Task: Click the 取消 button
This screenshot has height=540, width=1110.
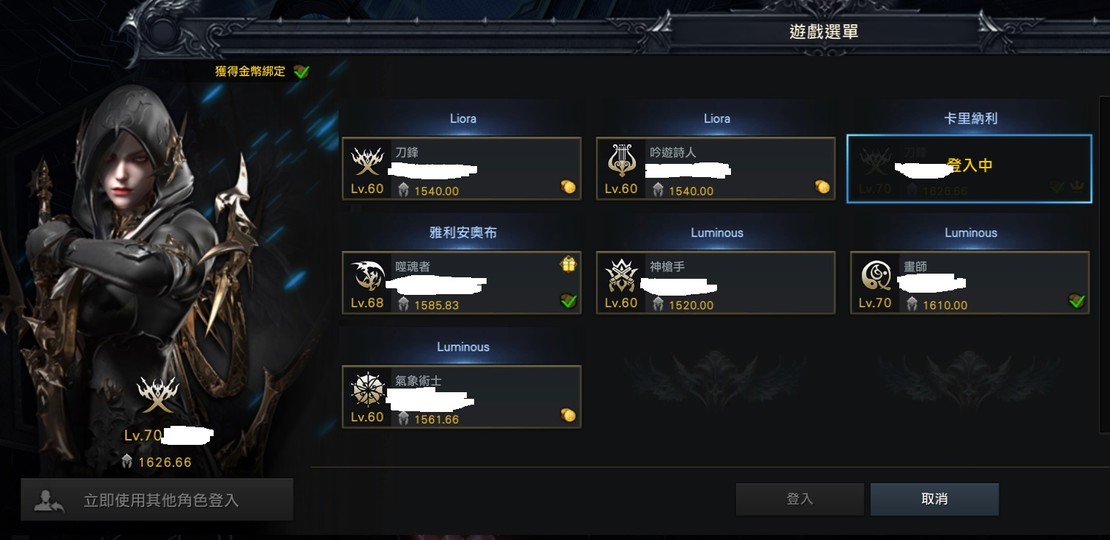Action: click(x=934, y=499)
